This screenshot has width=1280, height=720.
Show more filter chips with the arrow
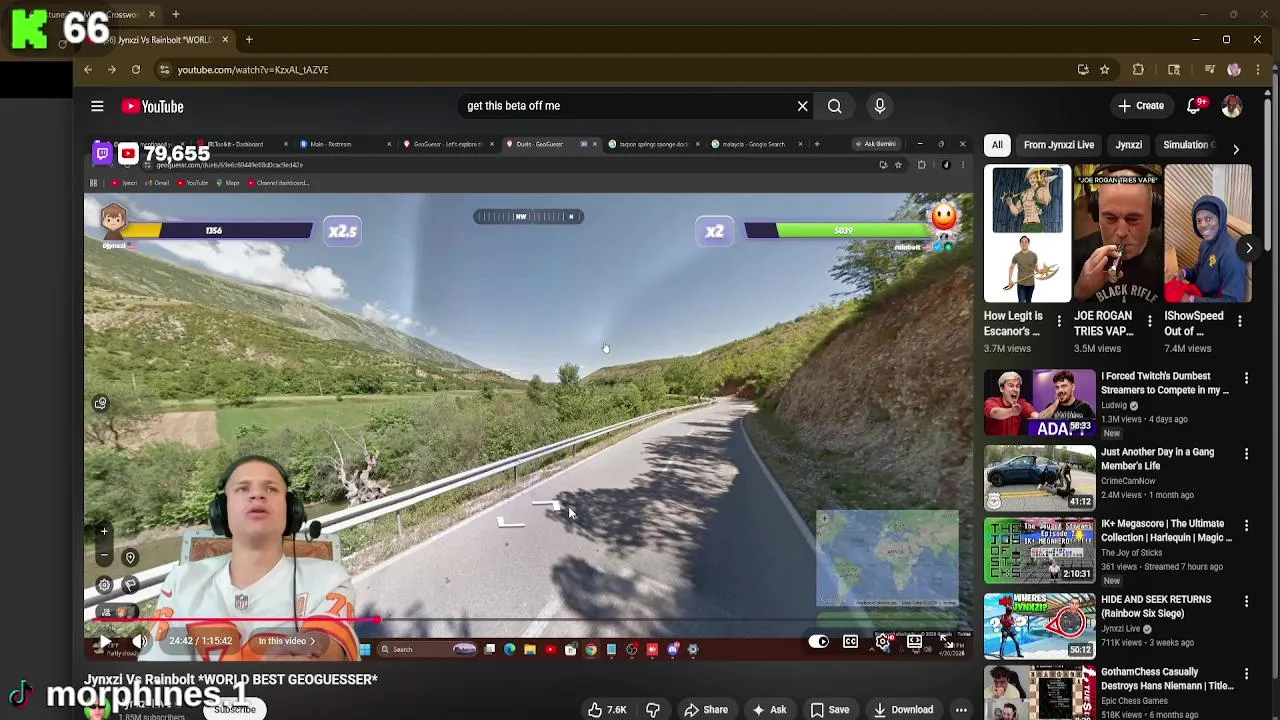click(x=1236, y=149)
